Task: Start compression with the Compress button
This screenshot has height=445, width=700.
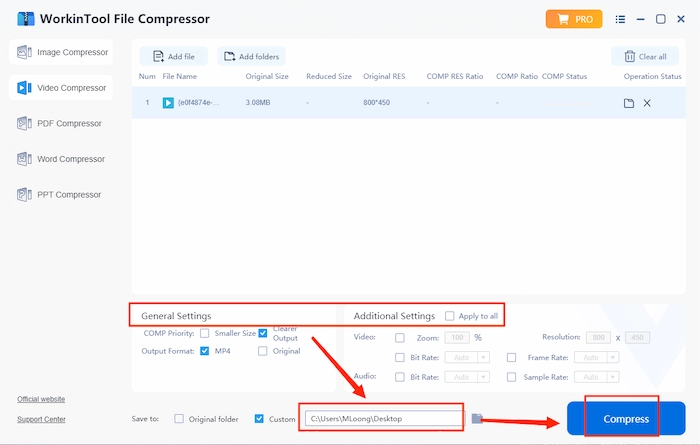Action: 626,419
